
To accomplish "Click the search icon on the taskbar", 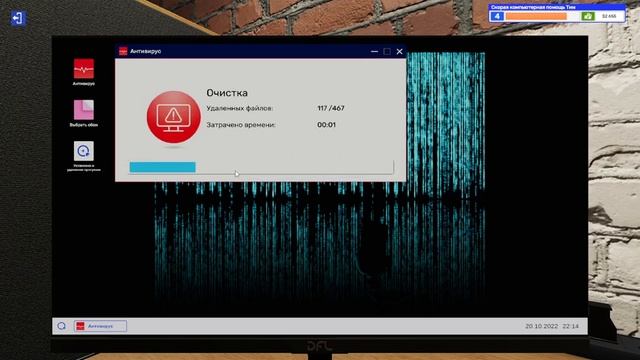I will coord(62,326).
